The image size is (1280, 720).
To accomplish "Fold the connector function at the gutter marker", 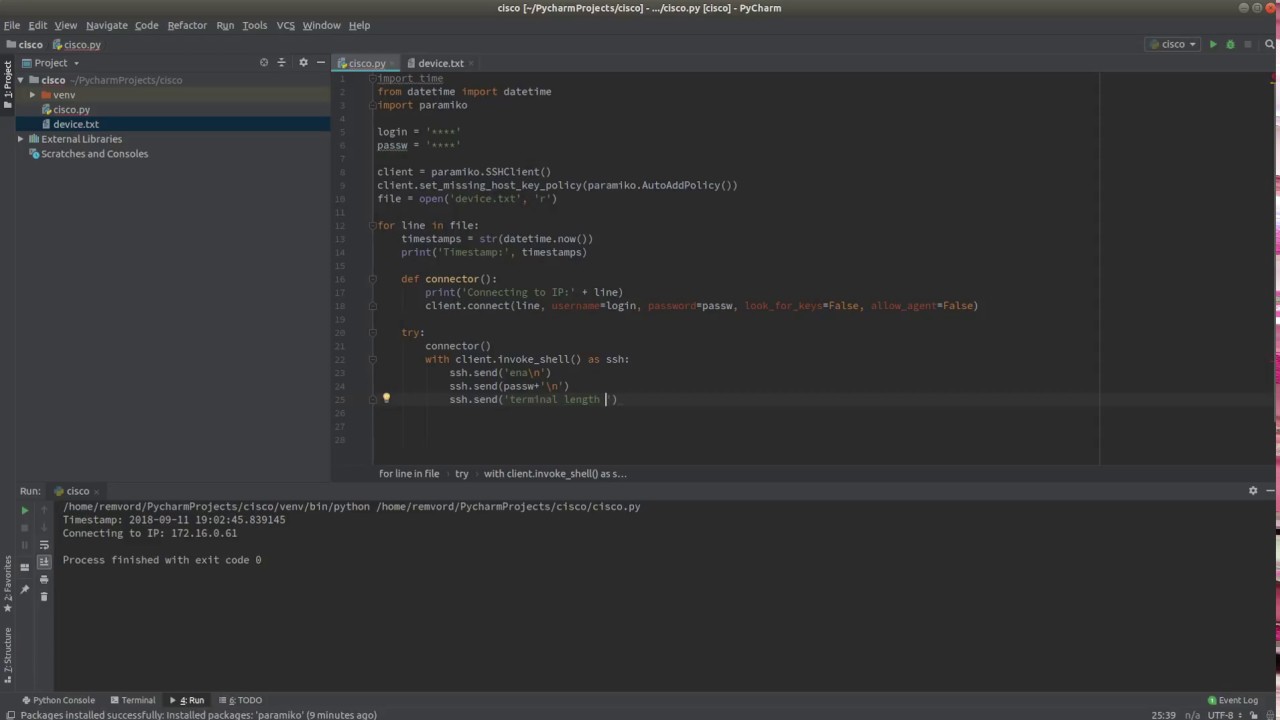I will coord(372,279).
